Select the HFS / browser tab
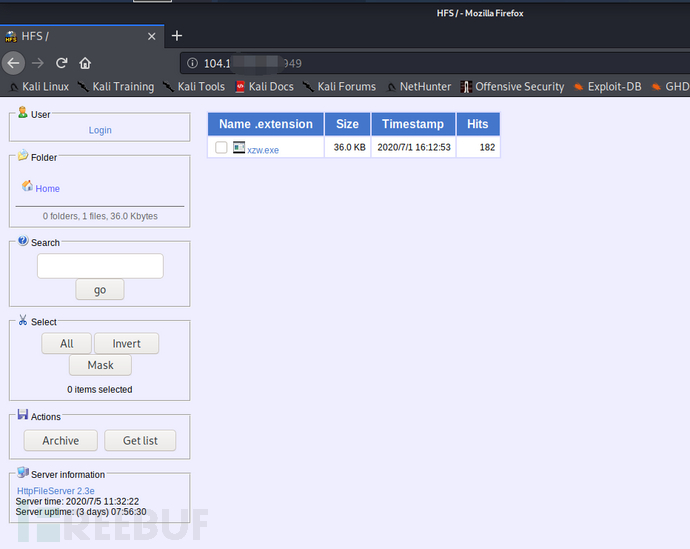The image size is (690, 549). [82, 36]
